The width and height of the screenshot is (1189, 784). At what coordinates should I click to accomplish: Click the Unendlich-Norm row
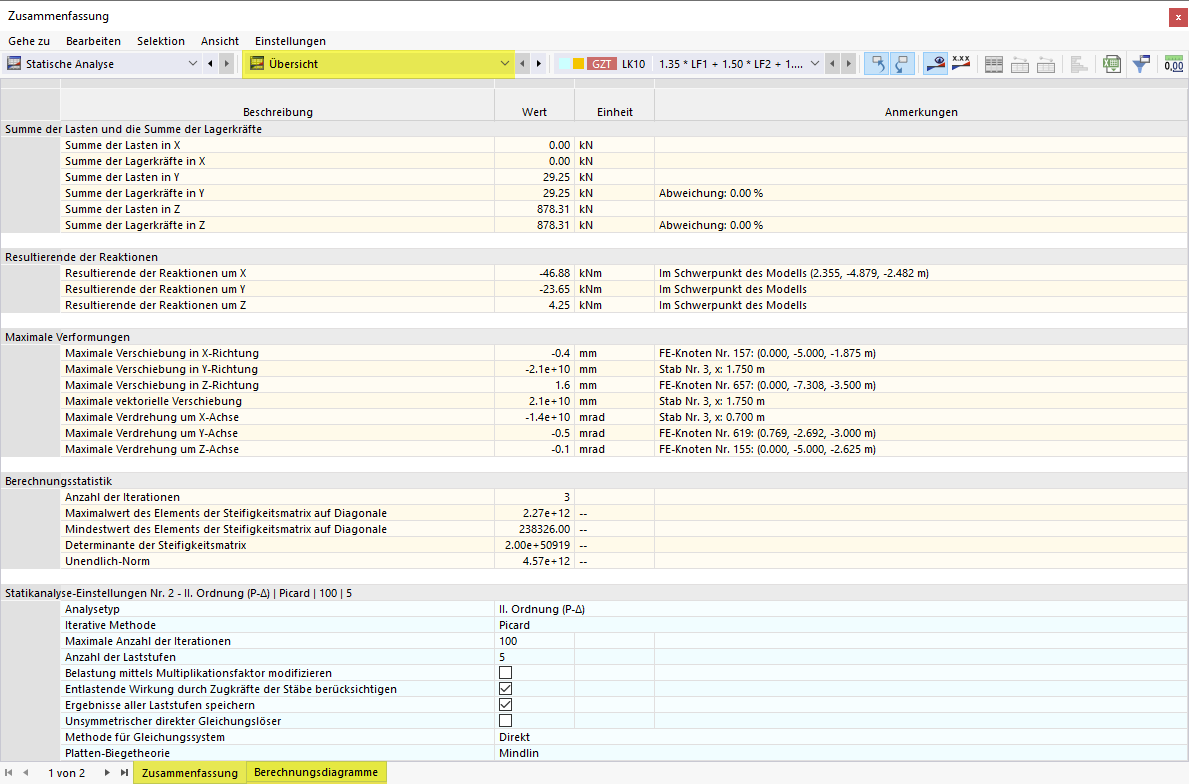coord(623,561)
